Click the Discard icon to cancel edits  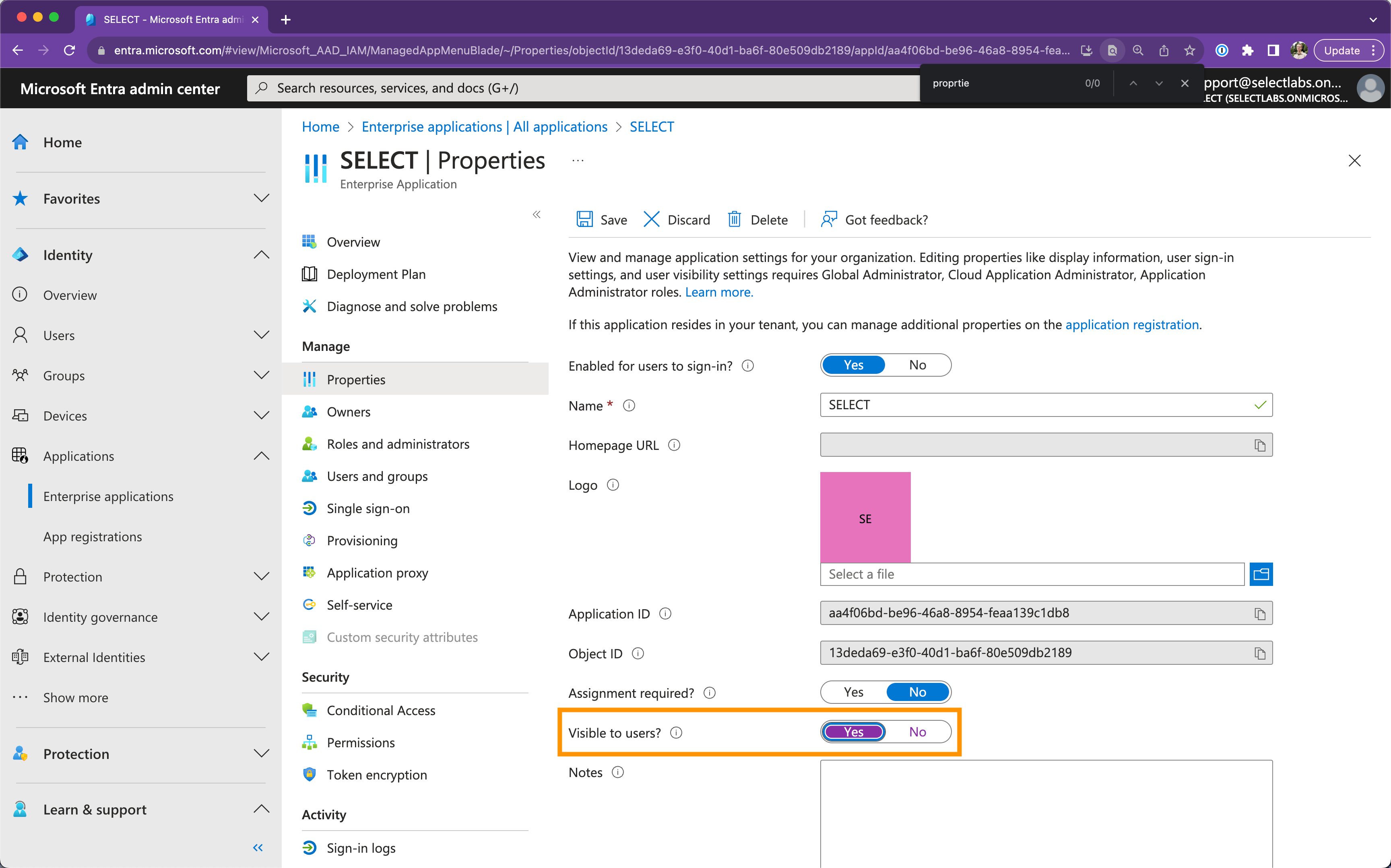(650, 219)
